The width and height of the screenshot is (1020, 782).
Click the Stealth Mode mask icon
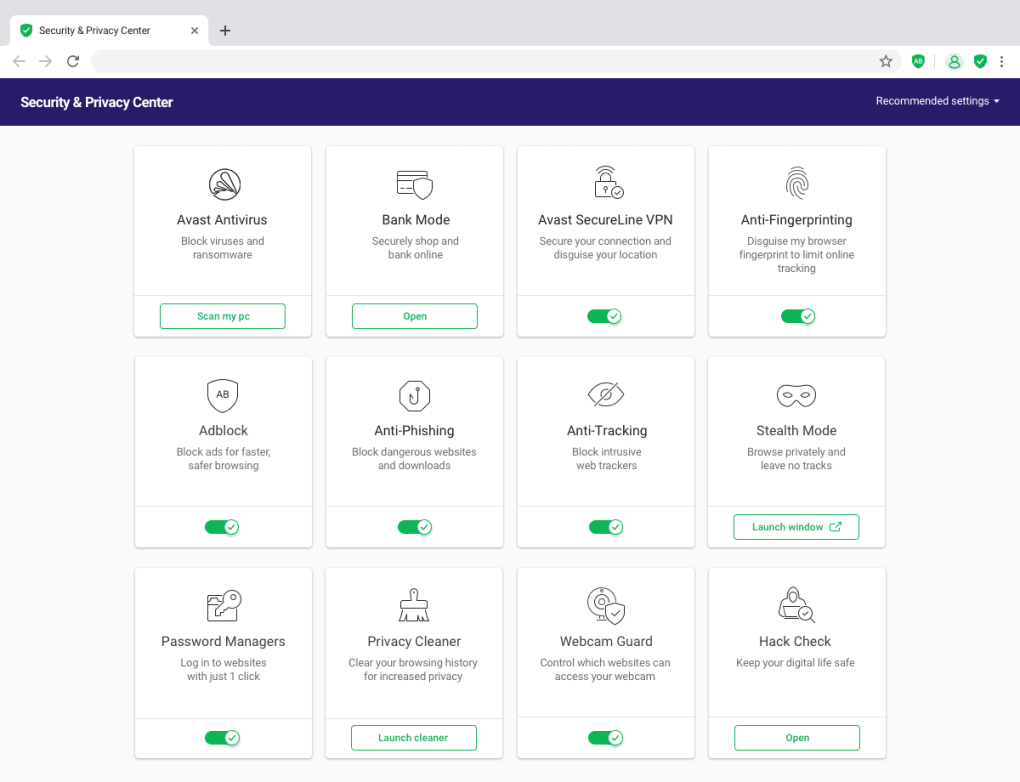[796, 395]
